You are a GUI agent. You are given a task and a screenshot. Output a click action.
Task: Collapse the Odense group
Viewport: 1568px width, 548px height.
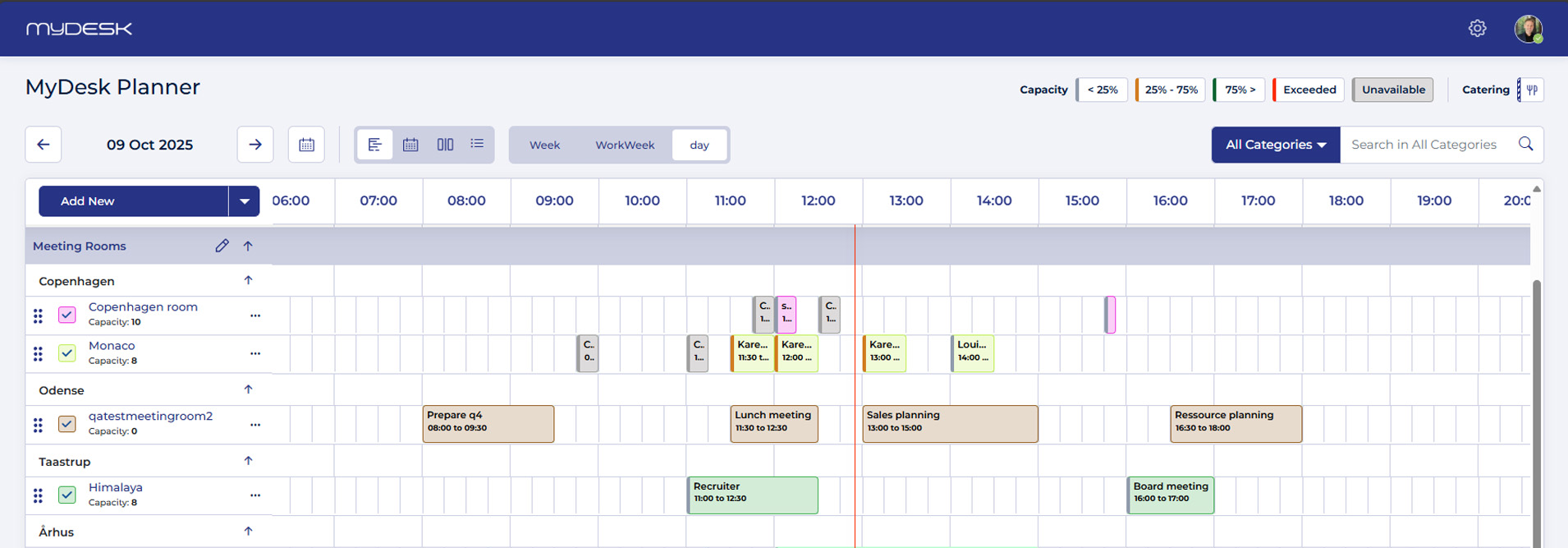pyautogui.click(x=248, y=389)
